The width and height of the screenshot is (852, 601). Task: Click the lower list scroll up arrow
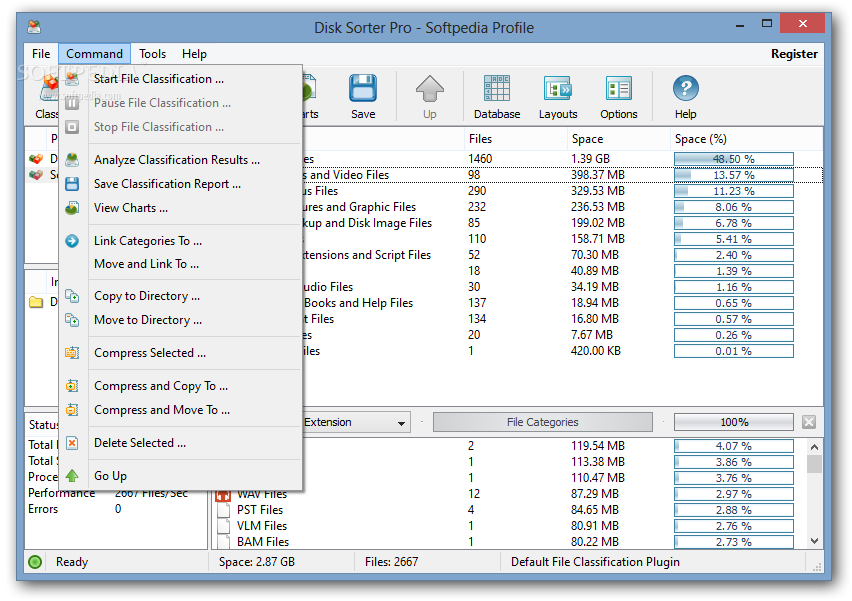[814, 447]
